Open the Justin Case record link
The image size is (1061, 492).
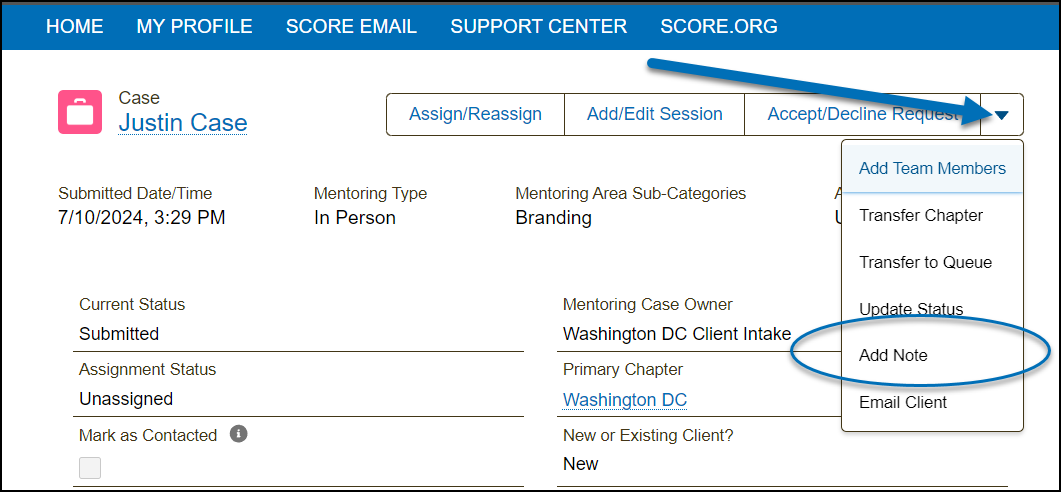click(x=183, y=124)
